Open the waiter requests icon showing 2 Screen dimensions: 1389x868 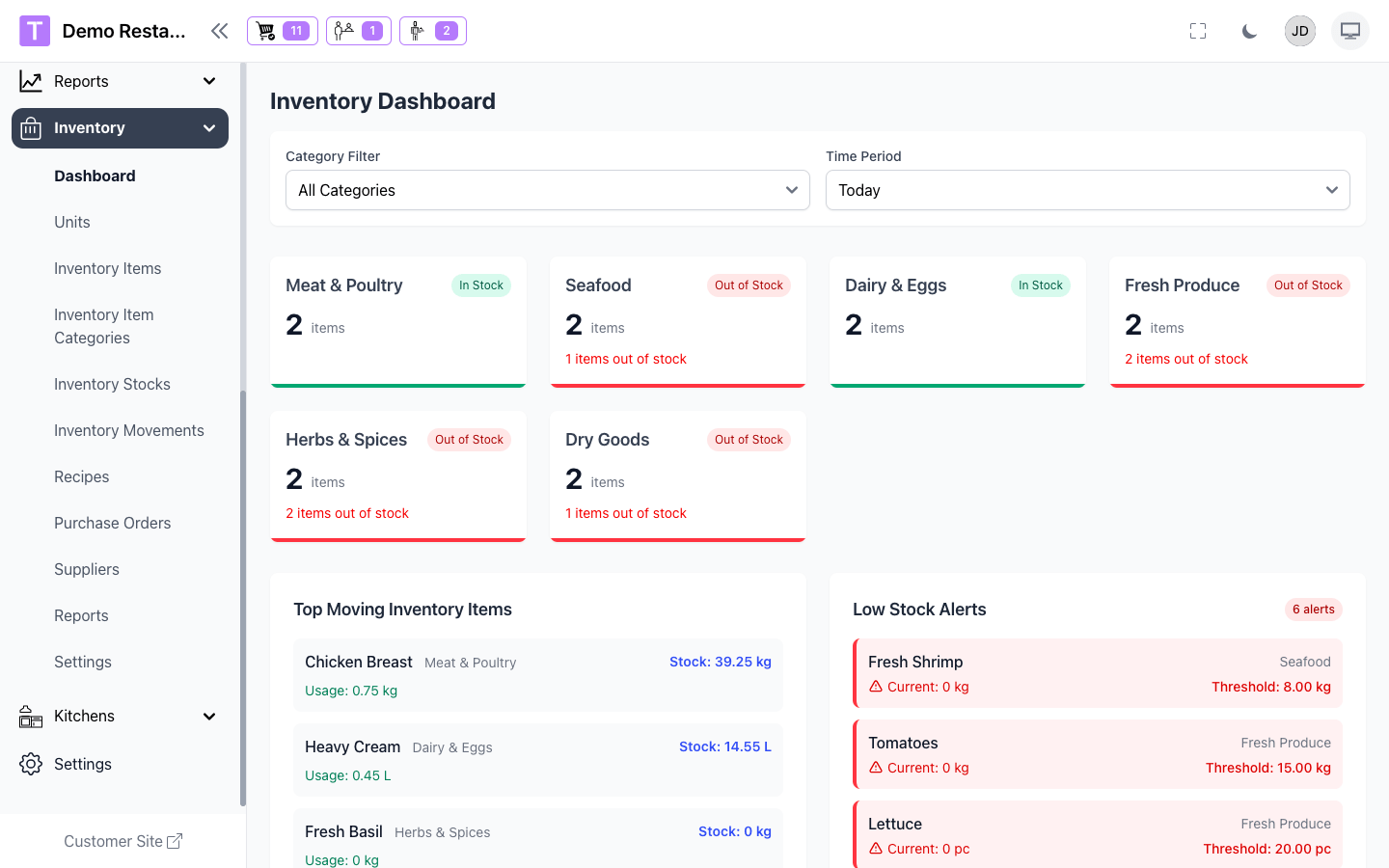[432, 31]
